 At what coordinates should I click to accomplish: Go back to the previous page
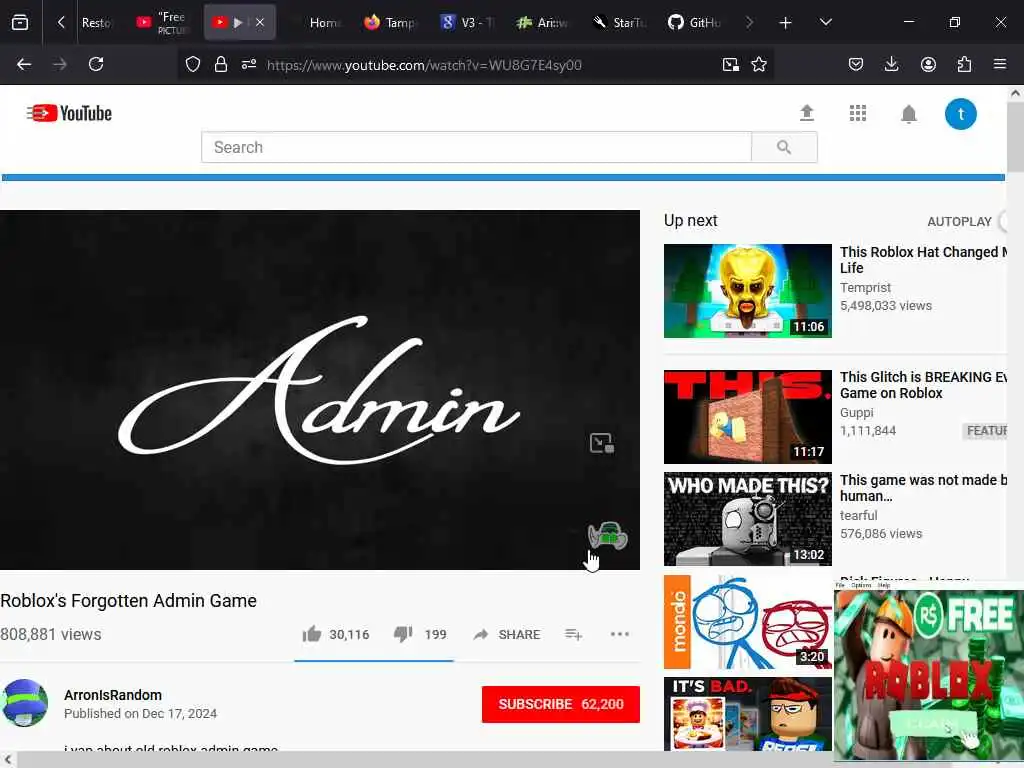click(x=24, y=64)
